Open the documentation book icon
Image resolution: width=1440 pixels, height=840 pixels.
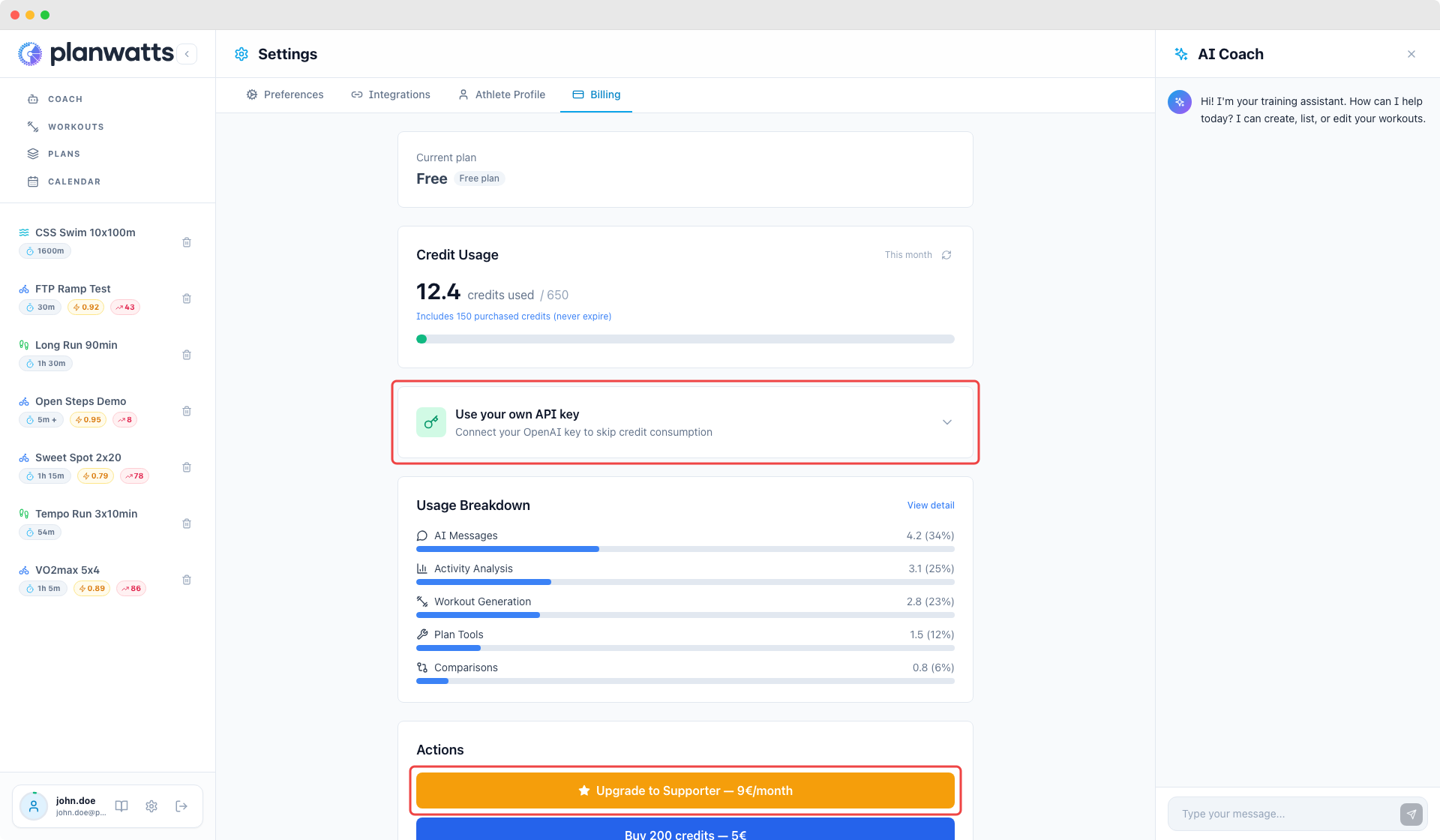click(x=121, y=806)
